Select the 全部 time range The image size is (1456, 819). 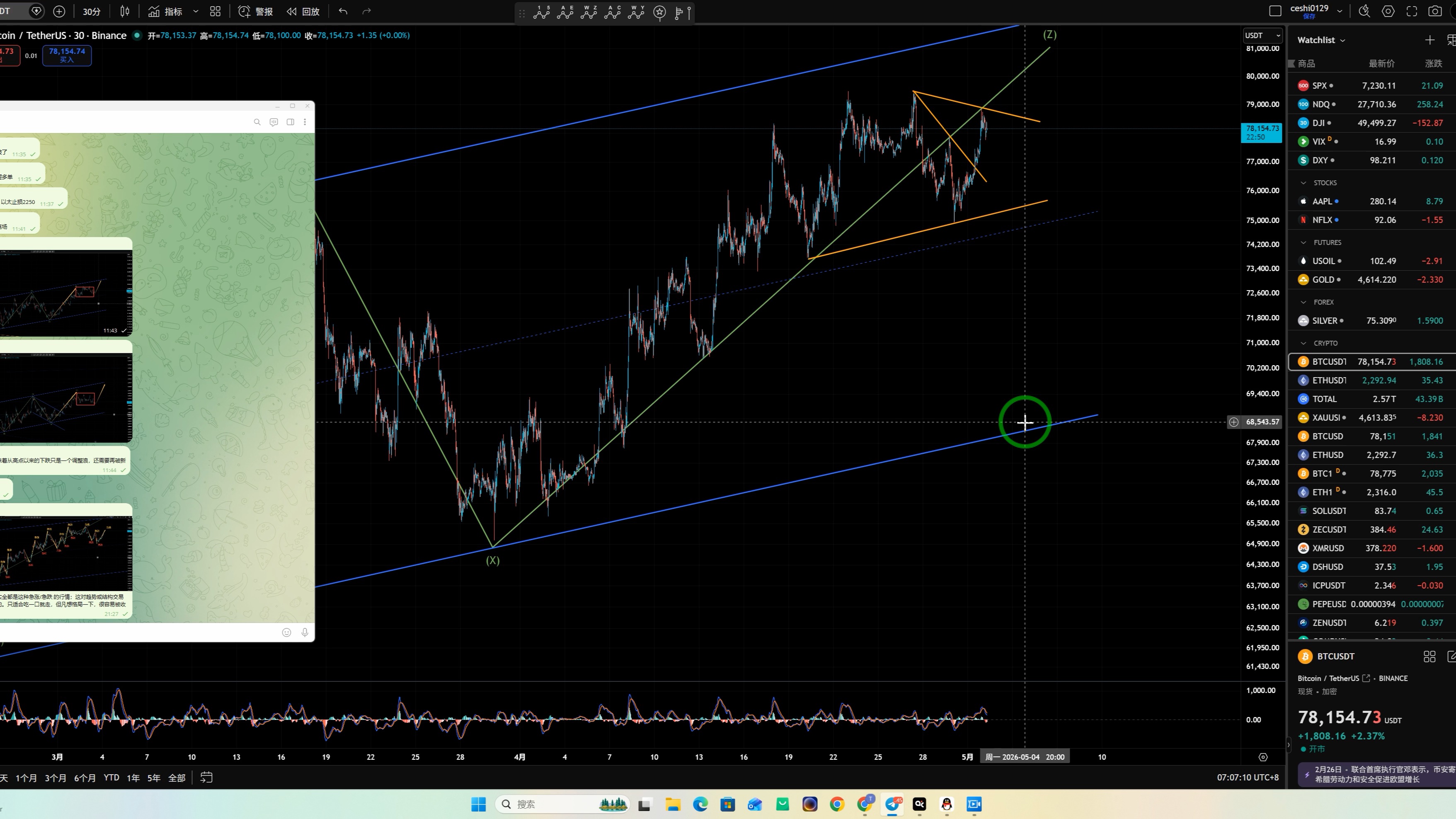click(177, 778)
